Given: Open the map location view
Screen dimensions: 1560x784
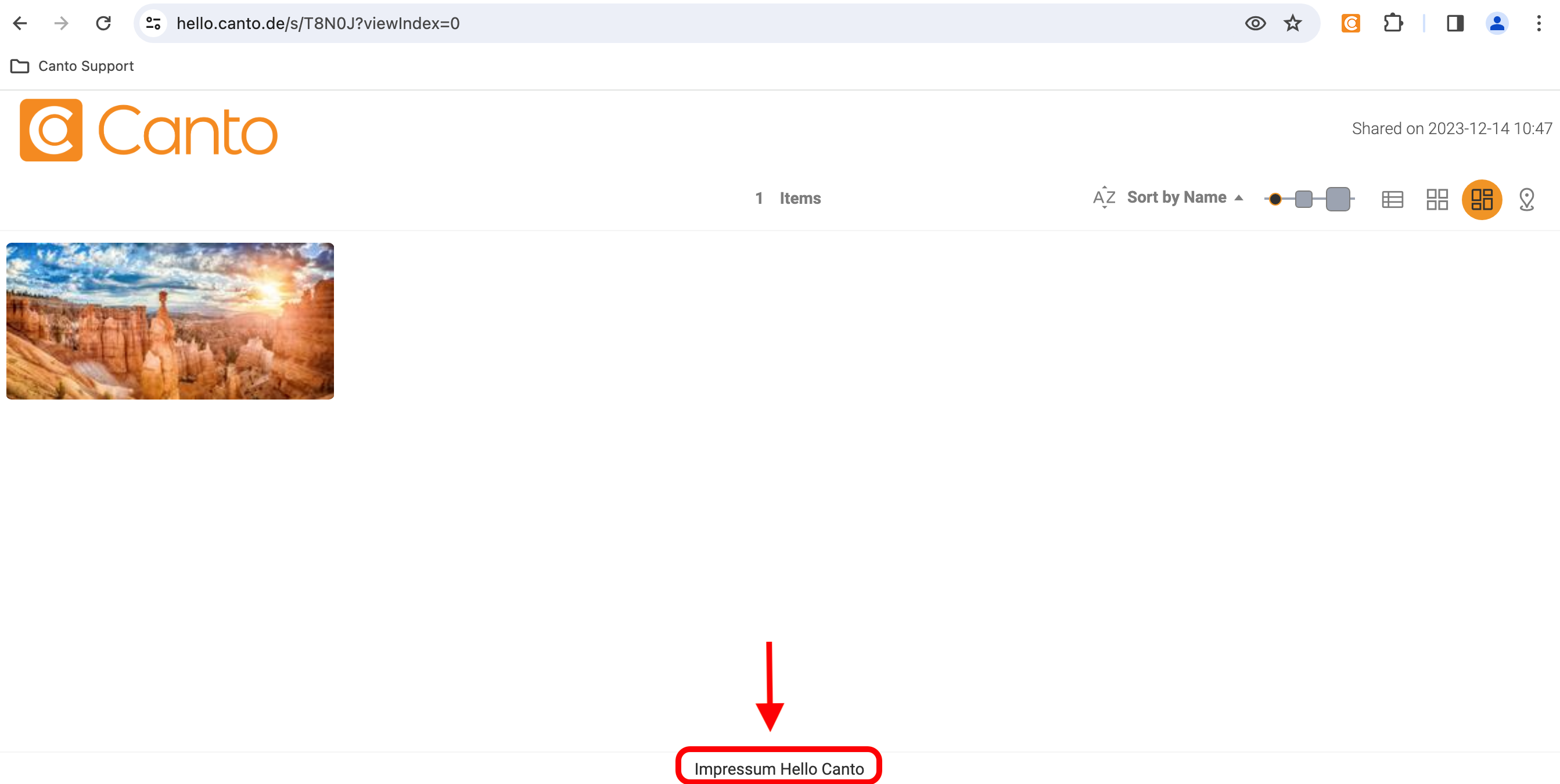Looking at the screenshot, I should point(1527,199).
